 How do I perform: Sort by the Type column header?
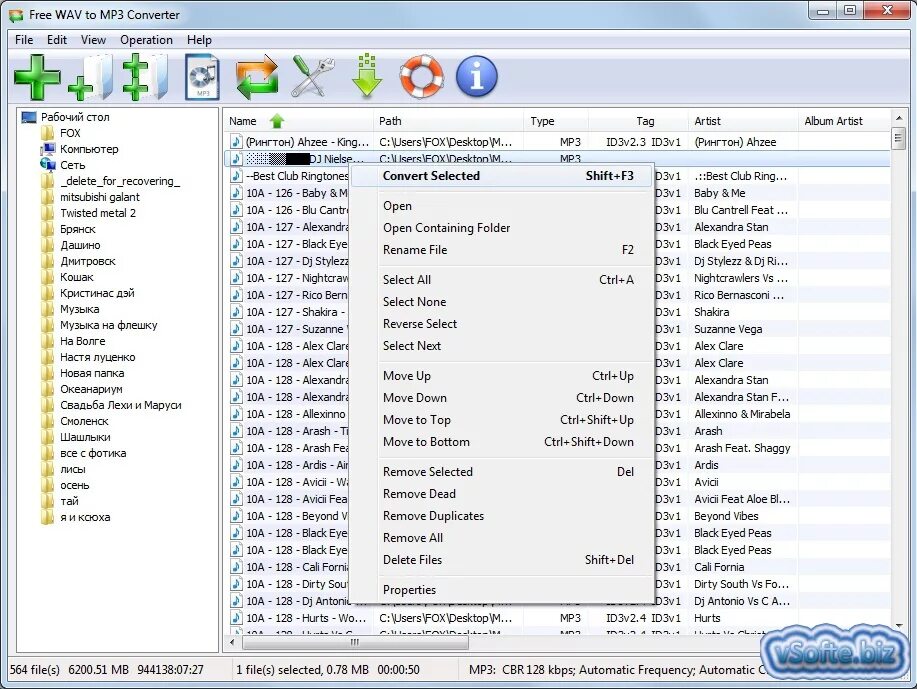click(556, 121)
